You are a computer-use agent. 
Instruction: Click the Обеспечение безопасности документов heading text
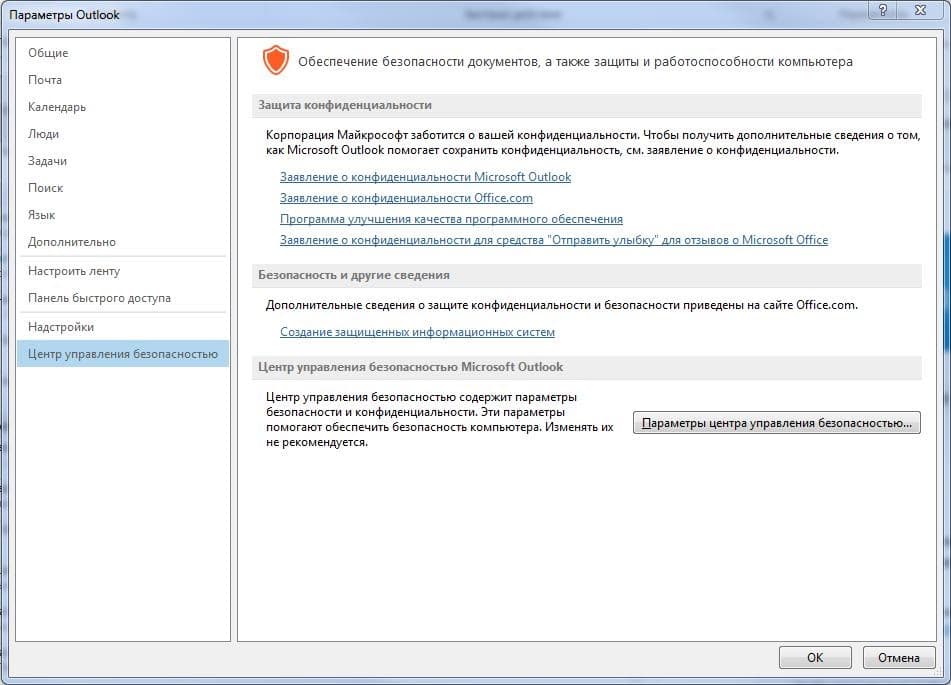(x=575, y=61)
